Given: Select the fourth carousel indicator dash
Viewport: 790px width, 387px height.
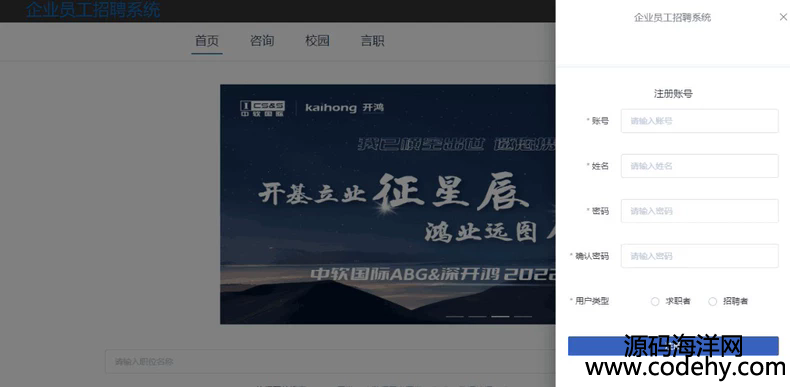Looking at the screenshot, I should [523, 316].
